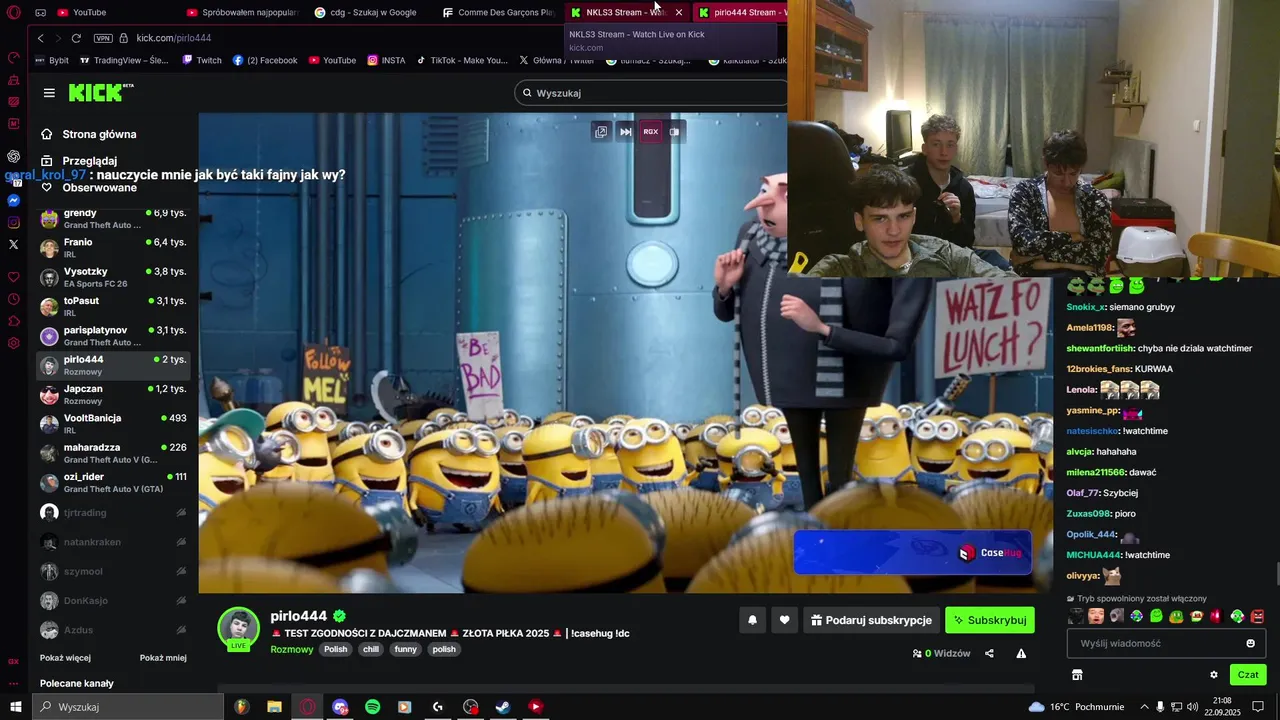Open the chat shop icon

click(x=1077, y=675)
